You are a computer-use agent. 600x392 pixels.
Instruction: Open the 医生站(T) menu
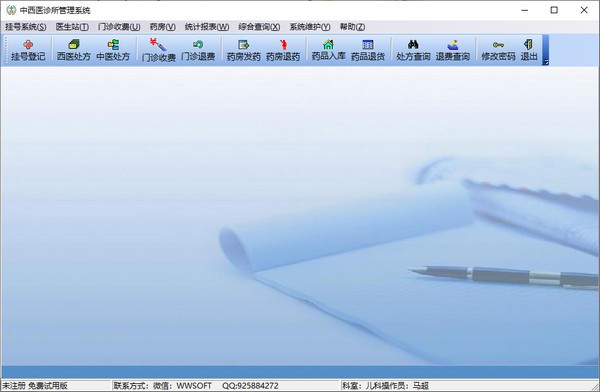pyautogui.click(x=72, y=27)
